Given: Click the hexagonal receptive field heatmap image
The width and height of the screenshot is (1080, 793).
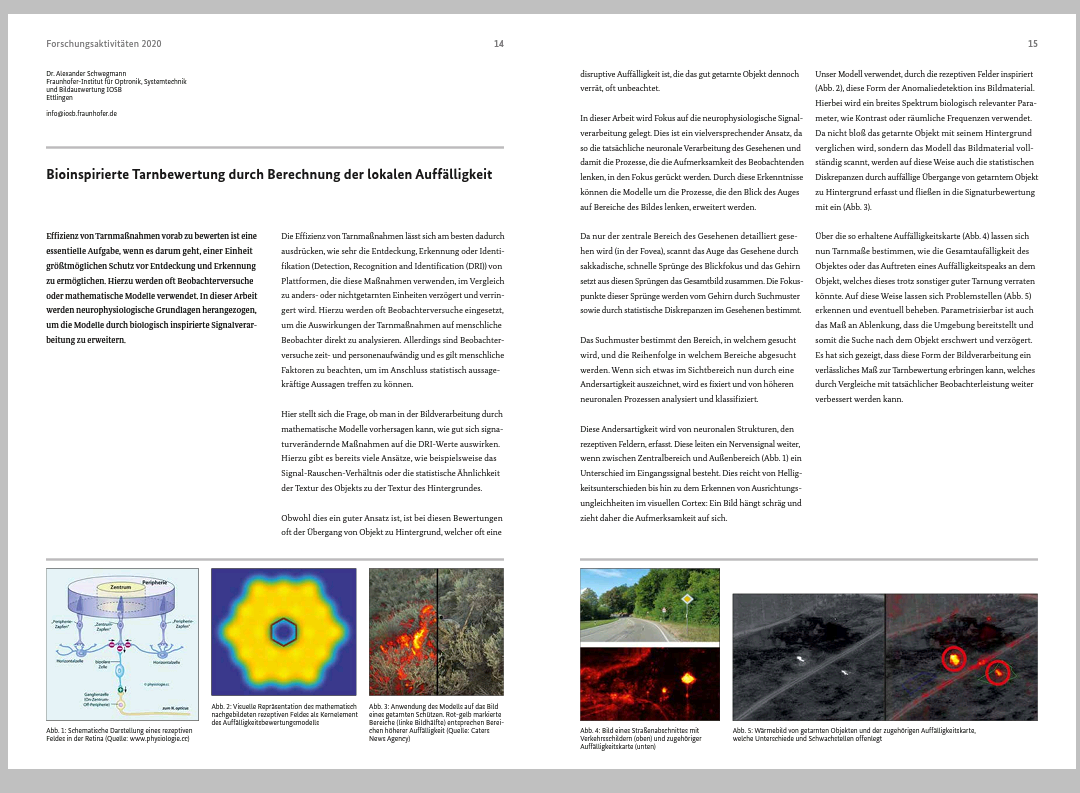Looking at the screenshot, I should coord(284,632).
